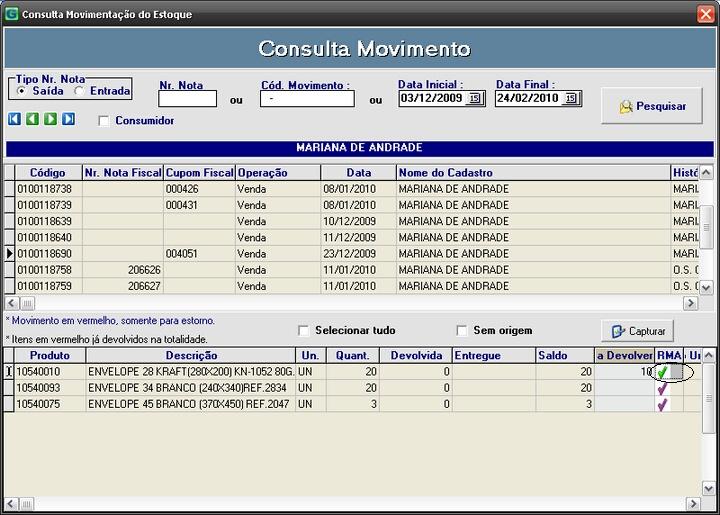Image resolution: width=720 pixels, height=515 pixels.
Task: Enable the Consumidor checkbox
Action: [x=104, y=121]
